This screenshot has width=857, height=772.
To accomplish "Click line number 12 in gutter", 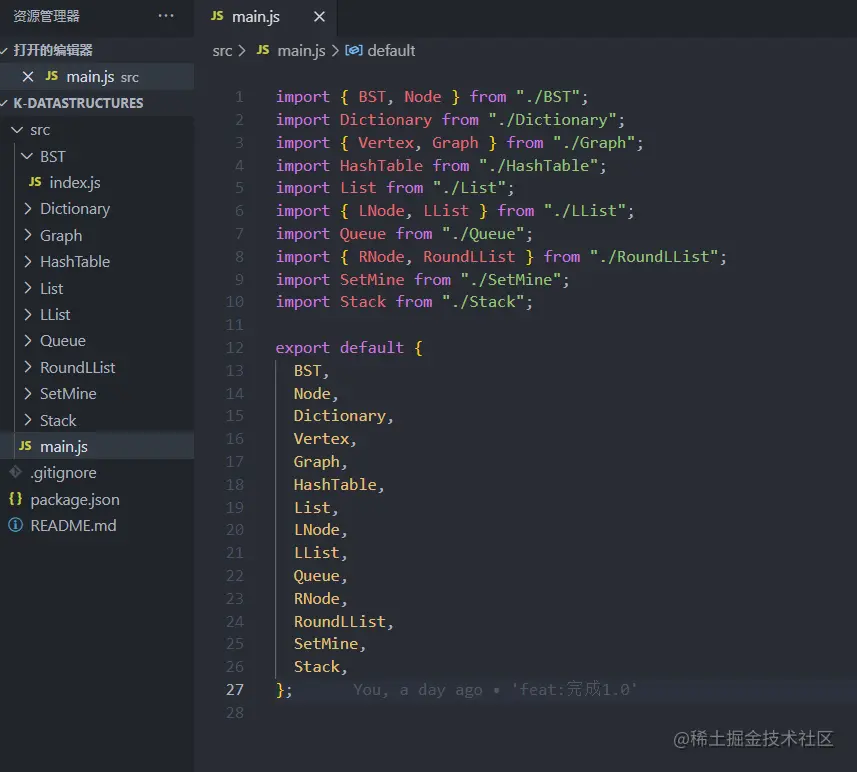I will pos(234,348).
